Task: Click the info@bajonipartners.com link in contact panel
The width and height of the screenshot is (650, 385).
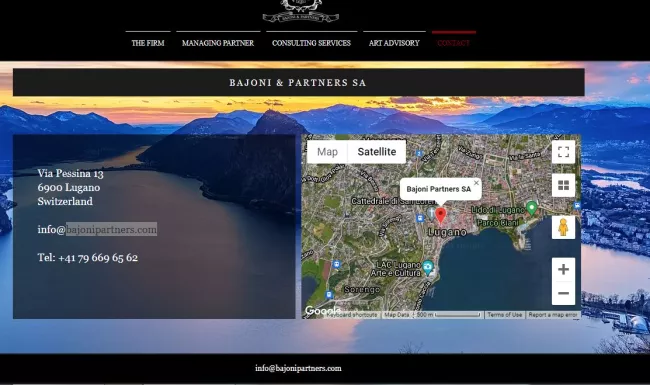Action: (x=97, y=230)
